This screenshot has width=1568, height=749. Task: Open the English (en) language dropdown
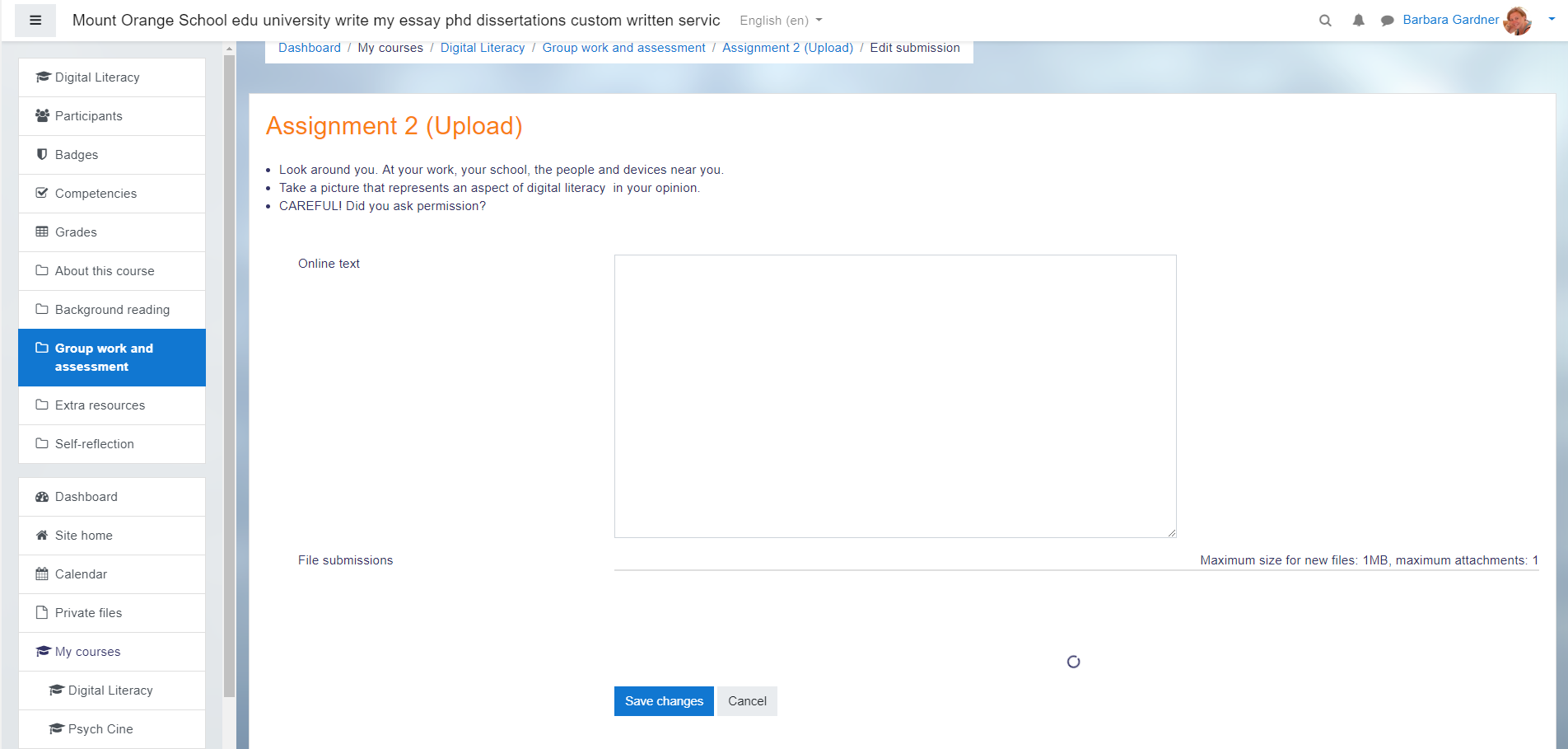(x=780, y=21)
